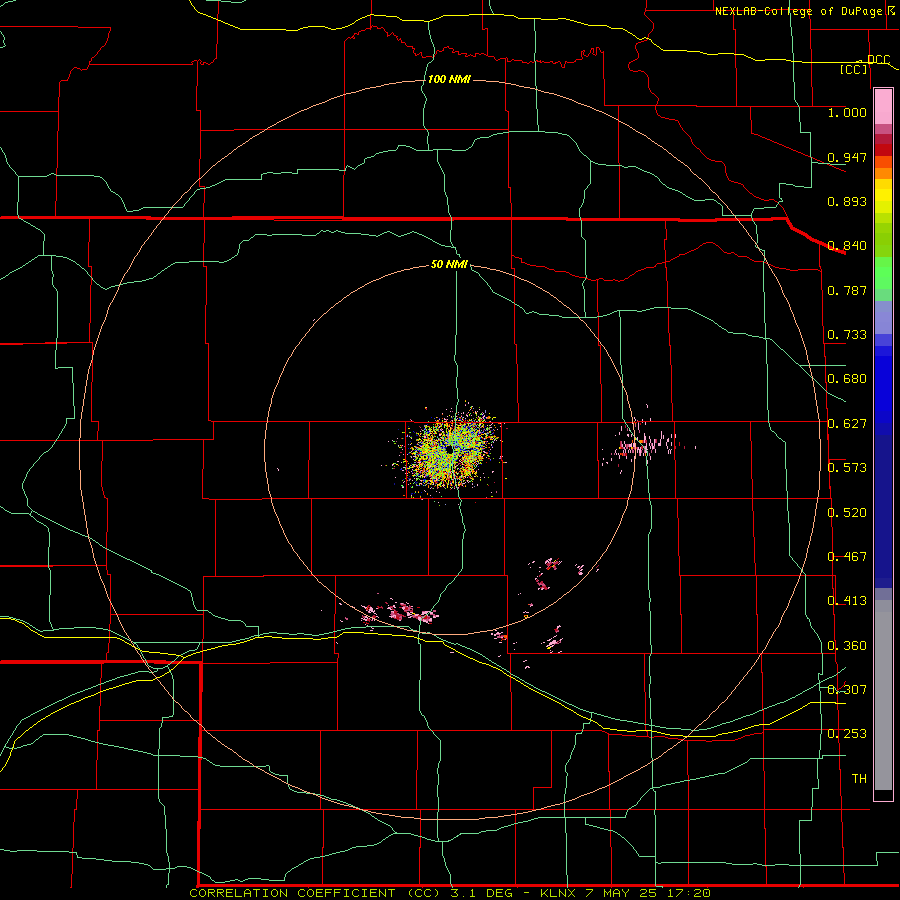
Task: Click the 50 NMI range ring label
Action: pyautogui.click(x=449, y=264)
